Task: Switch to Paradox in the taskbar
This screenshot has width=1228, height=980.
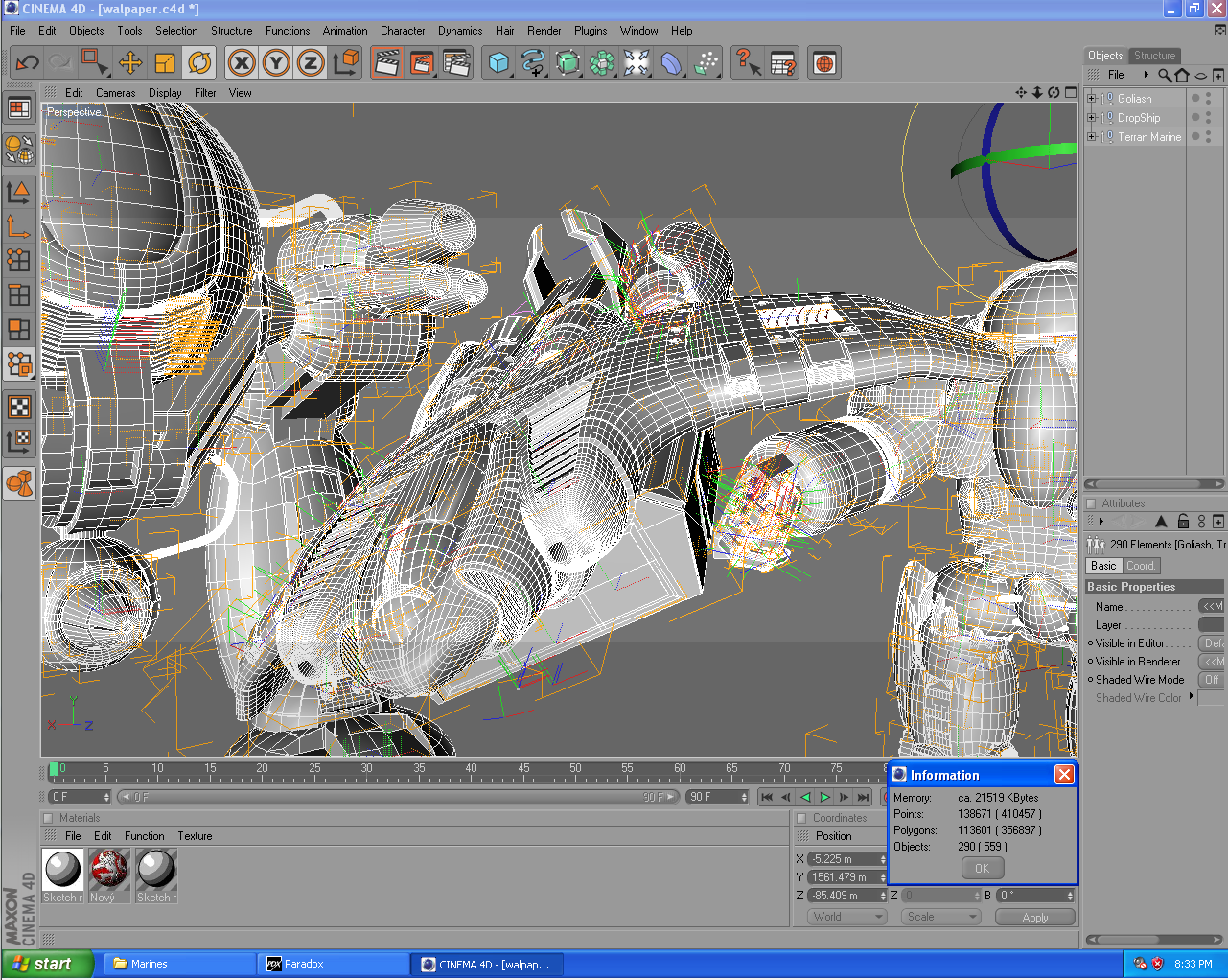Action: click(334, 964)
